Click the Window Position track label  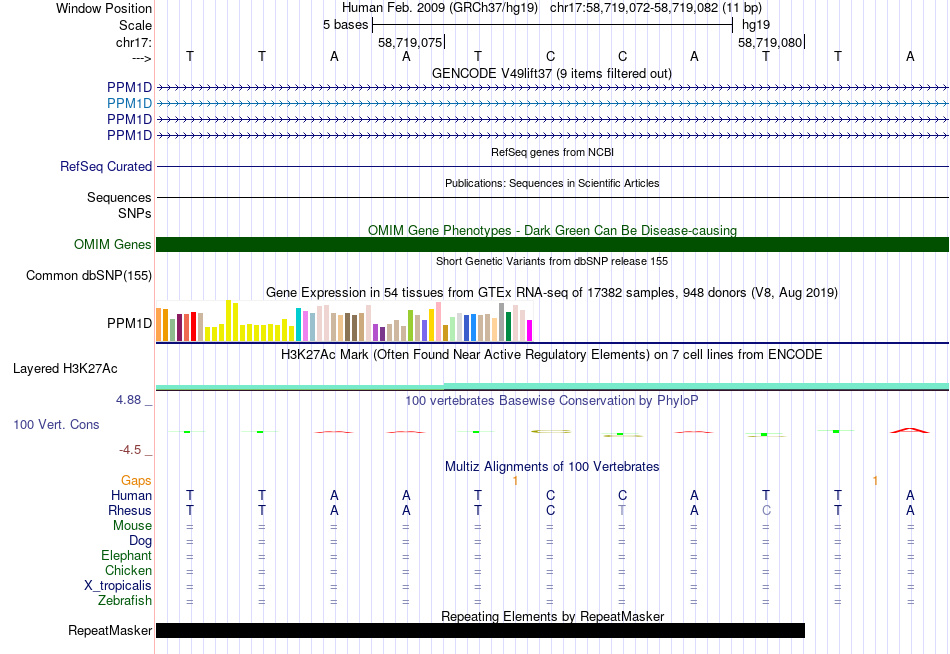[x=104, y=8]
